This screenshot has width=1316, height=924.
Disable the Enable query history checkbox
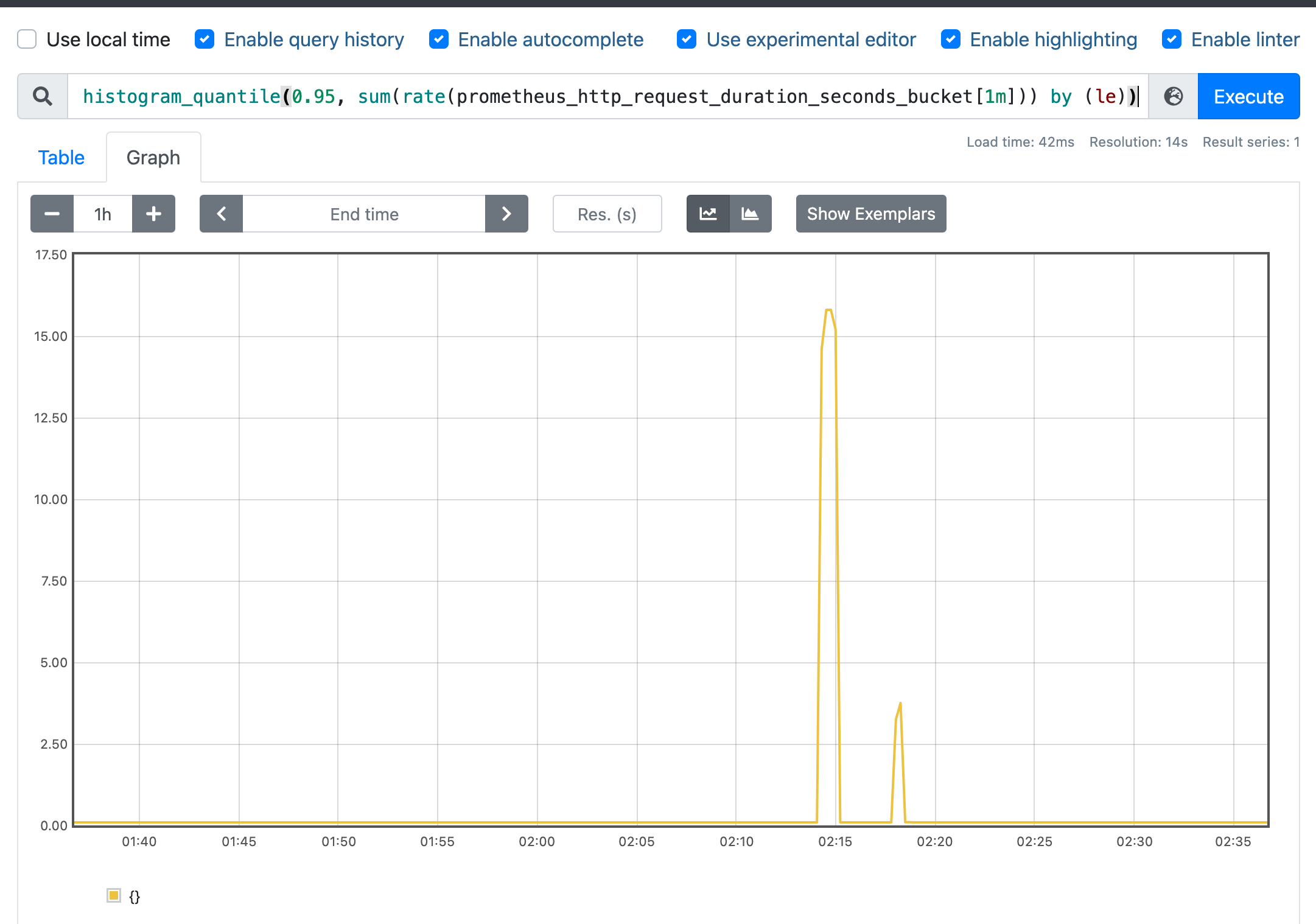pyautogui.click(x=205, y=40)
